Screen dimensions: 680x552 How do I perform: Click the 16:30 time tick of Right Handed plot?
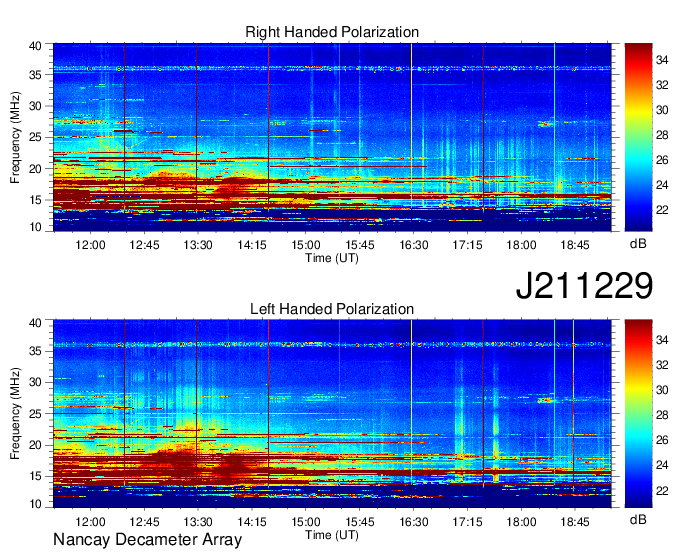tap(413, 245)
